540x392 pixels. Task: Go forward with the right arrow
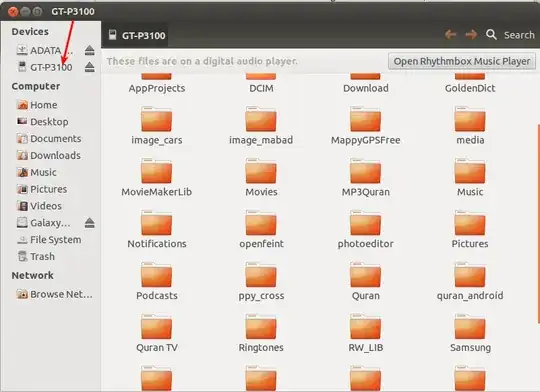[471, 34]
